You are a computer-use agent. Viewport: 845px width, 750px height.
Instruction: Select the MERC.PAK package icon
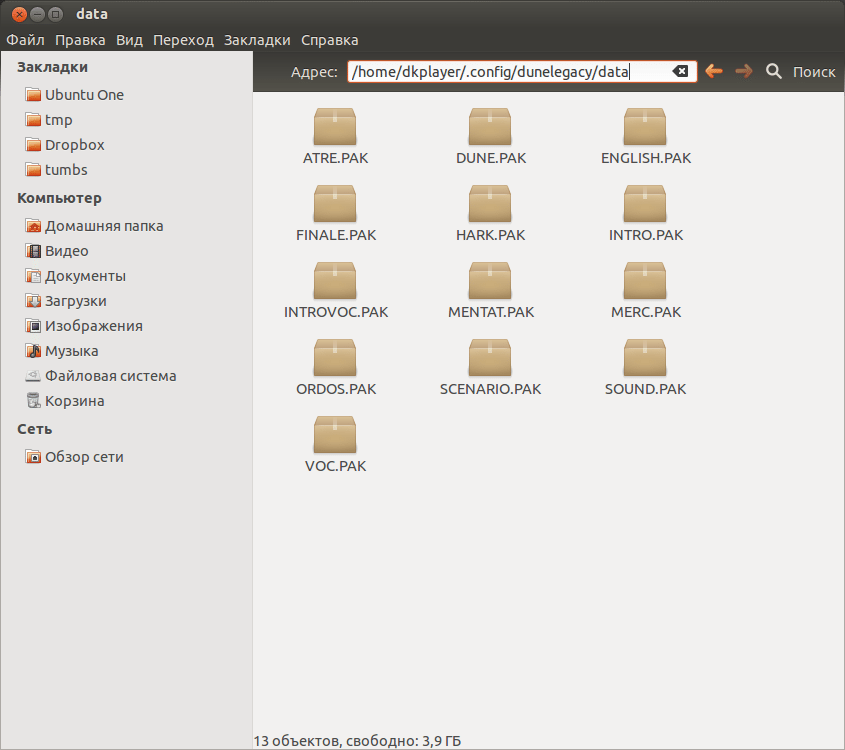(x=645, y=281)
